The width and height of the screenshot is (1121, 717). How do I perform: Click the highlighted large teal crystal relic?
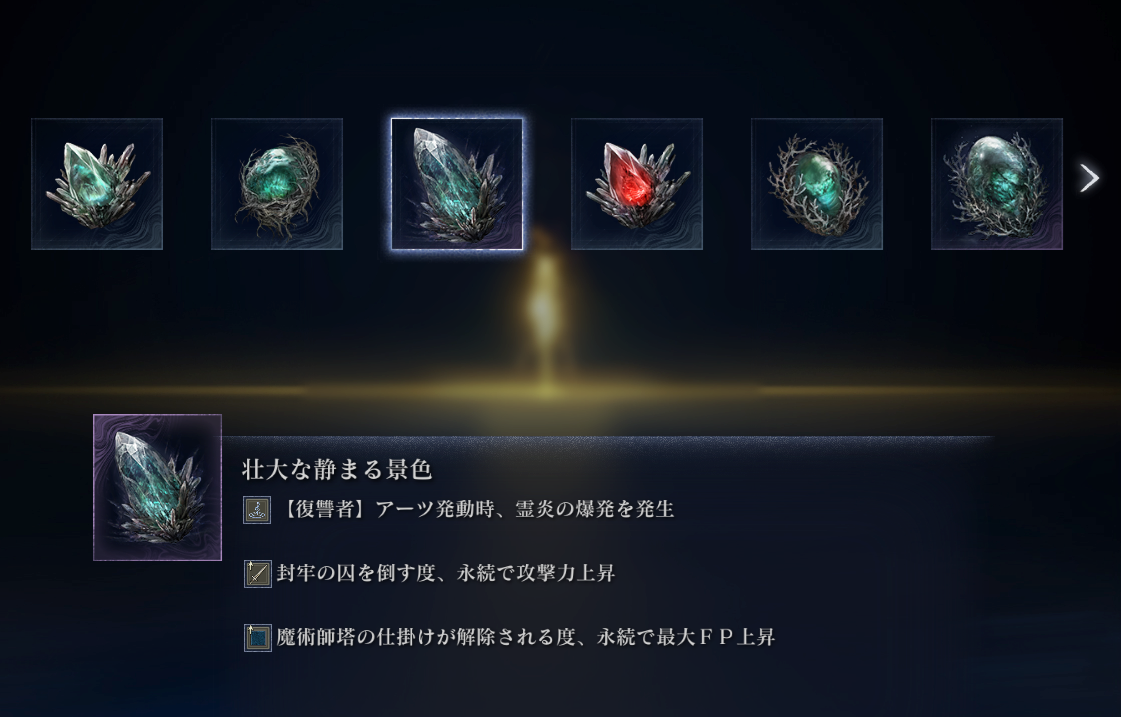(457, 184)
